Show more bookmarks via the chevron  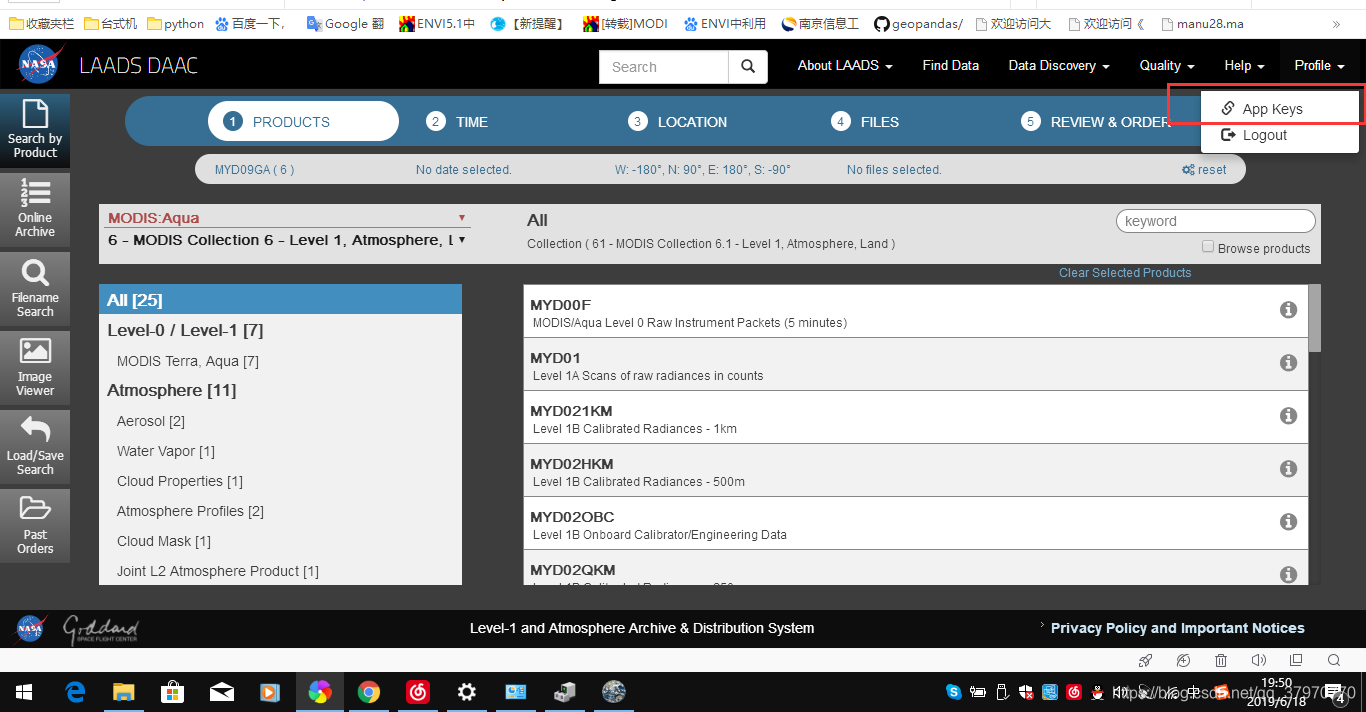coord(1336,24)
